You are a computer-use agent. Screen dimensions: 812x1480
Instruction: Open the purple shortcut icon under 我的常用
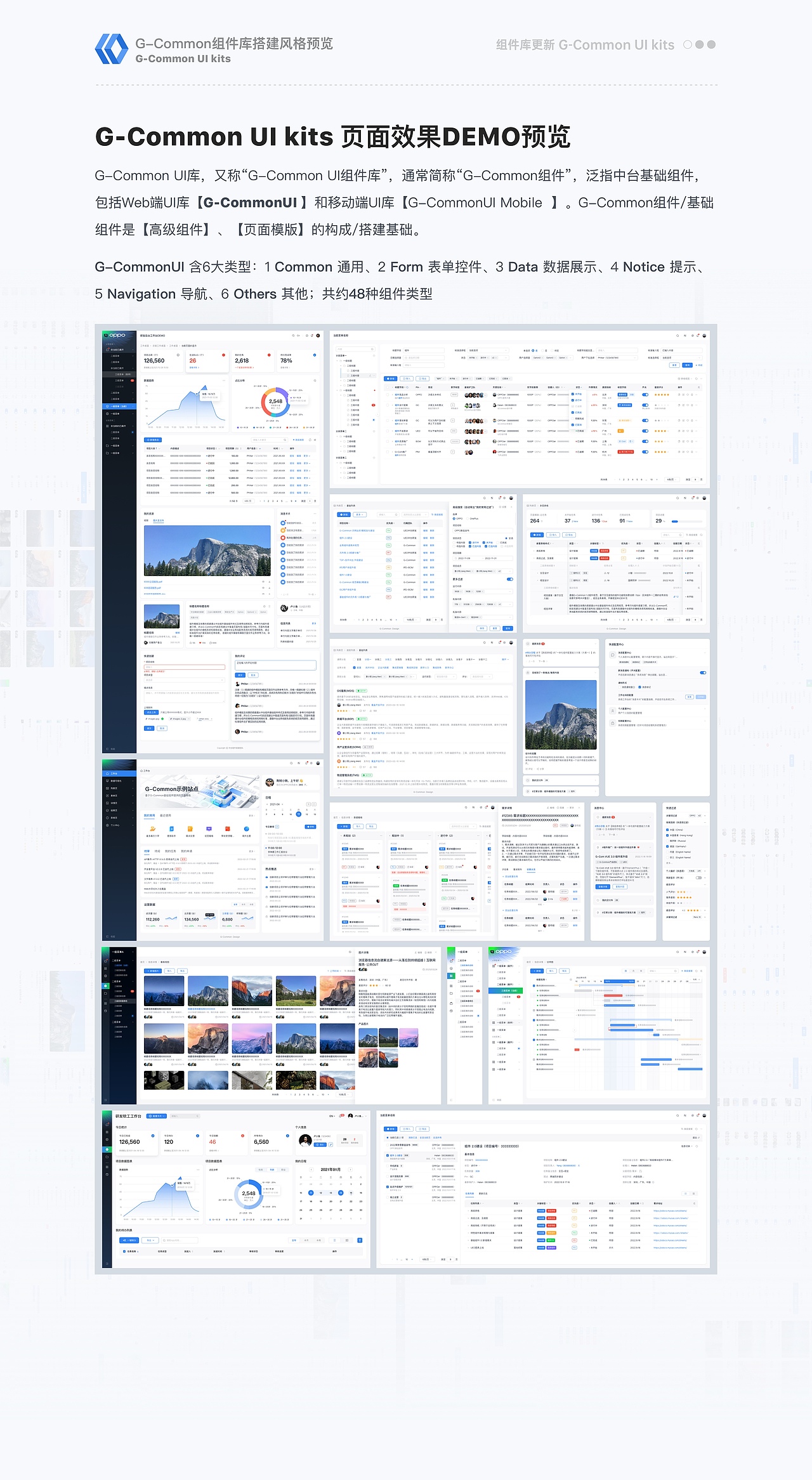(209, 829)
